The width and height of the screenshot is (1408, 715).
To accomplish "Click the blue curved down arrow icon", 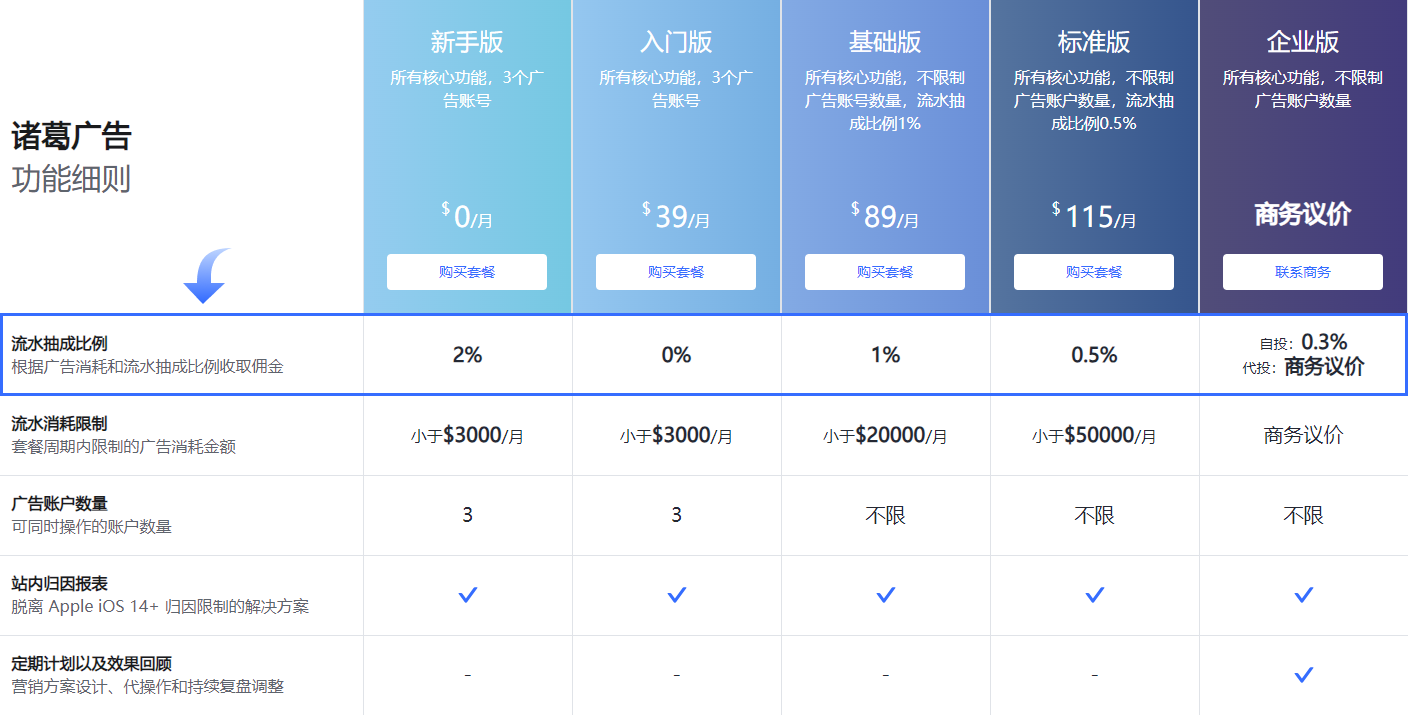I will tap(206, 276).
